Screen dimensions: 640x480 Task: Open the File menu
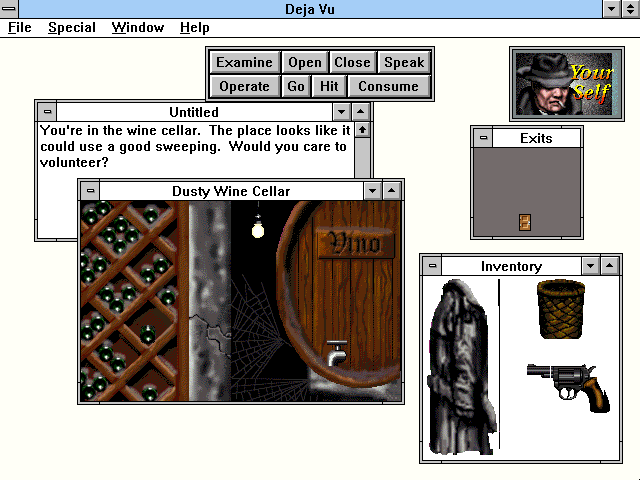click(x=20, y=27)
